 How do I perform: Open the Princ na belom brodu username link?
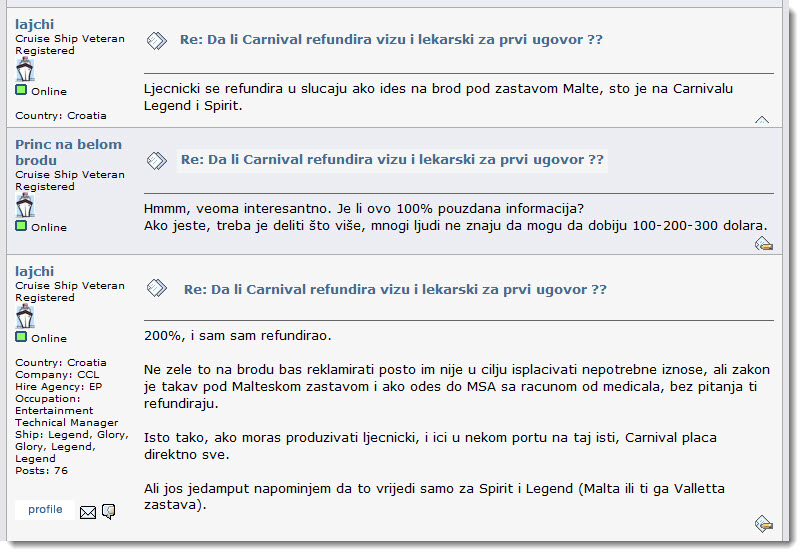tap(68, 152)
